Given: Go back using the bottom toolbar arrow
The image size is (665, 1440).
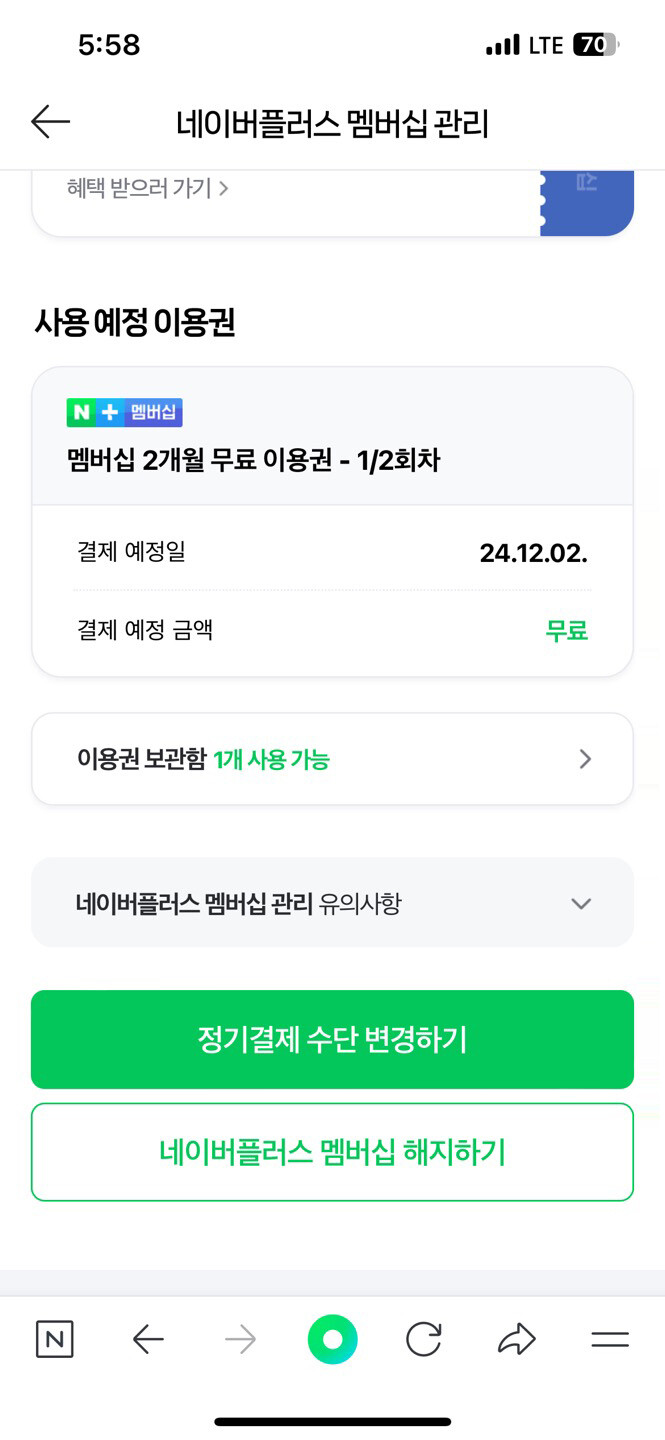Looking at the screenshot, I should 148,1339.
